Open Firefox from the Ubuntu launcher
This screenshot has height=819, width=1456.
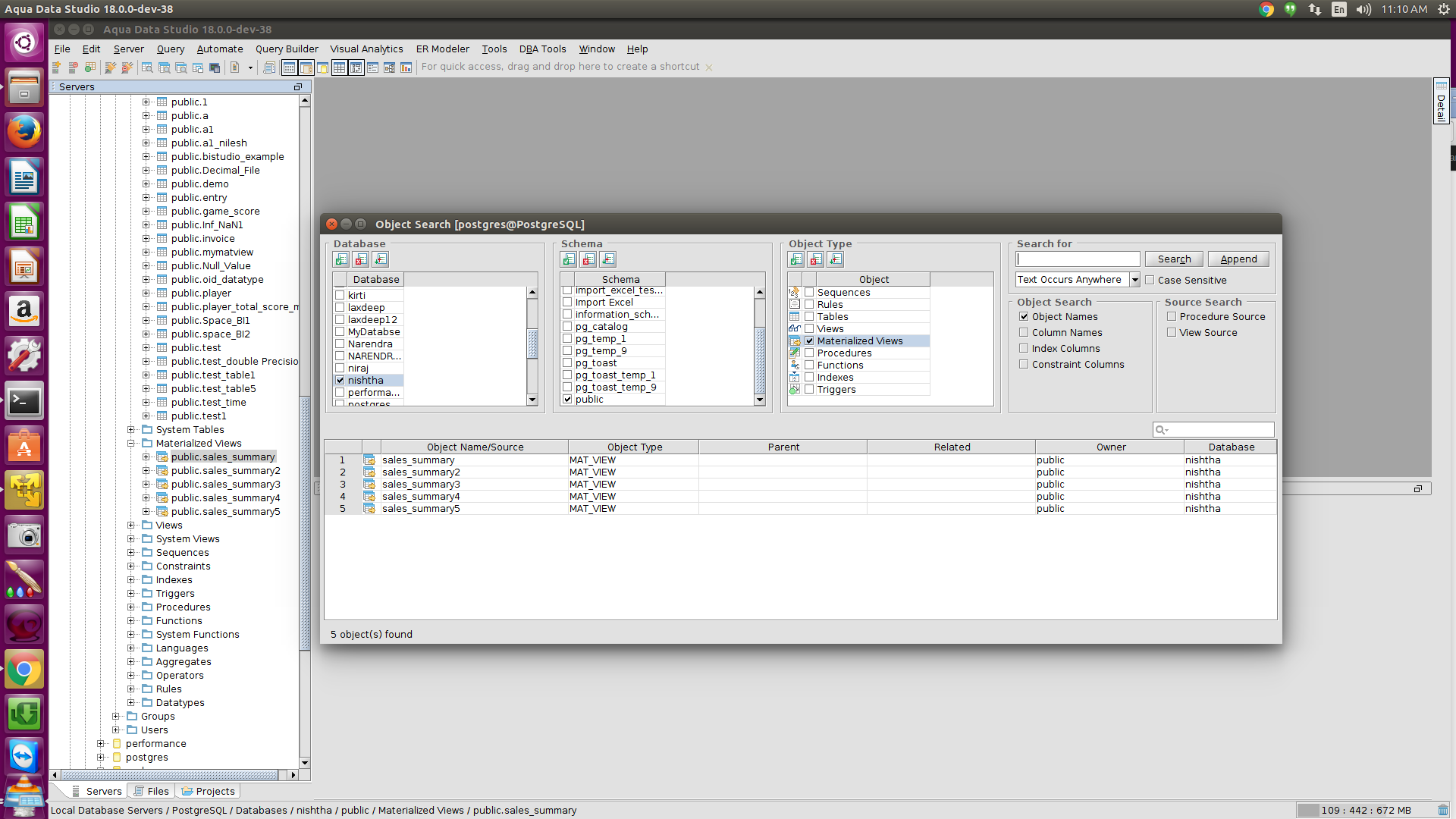pyautogui.click(x=24, y=132)
